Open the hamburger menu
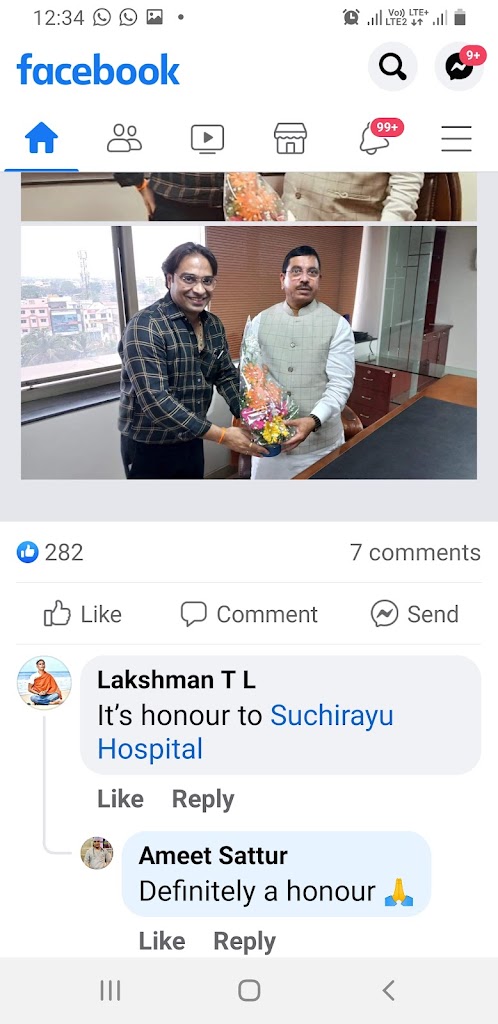The width and height of the screenshot is (498, 1024). 456,138
